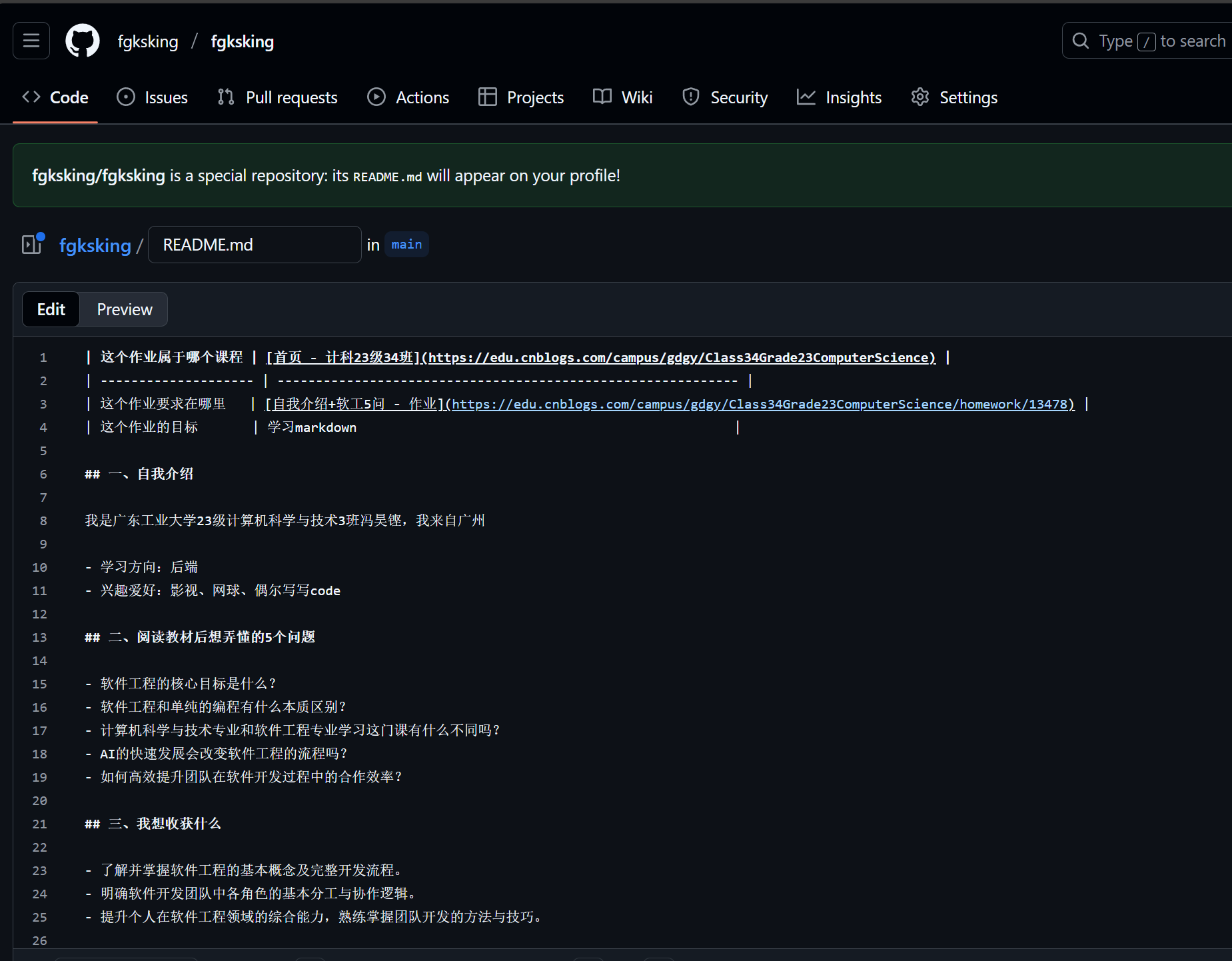Switch to the Edit view
This screenshot has height=961, width=1232.
point(51,309)
